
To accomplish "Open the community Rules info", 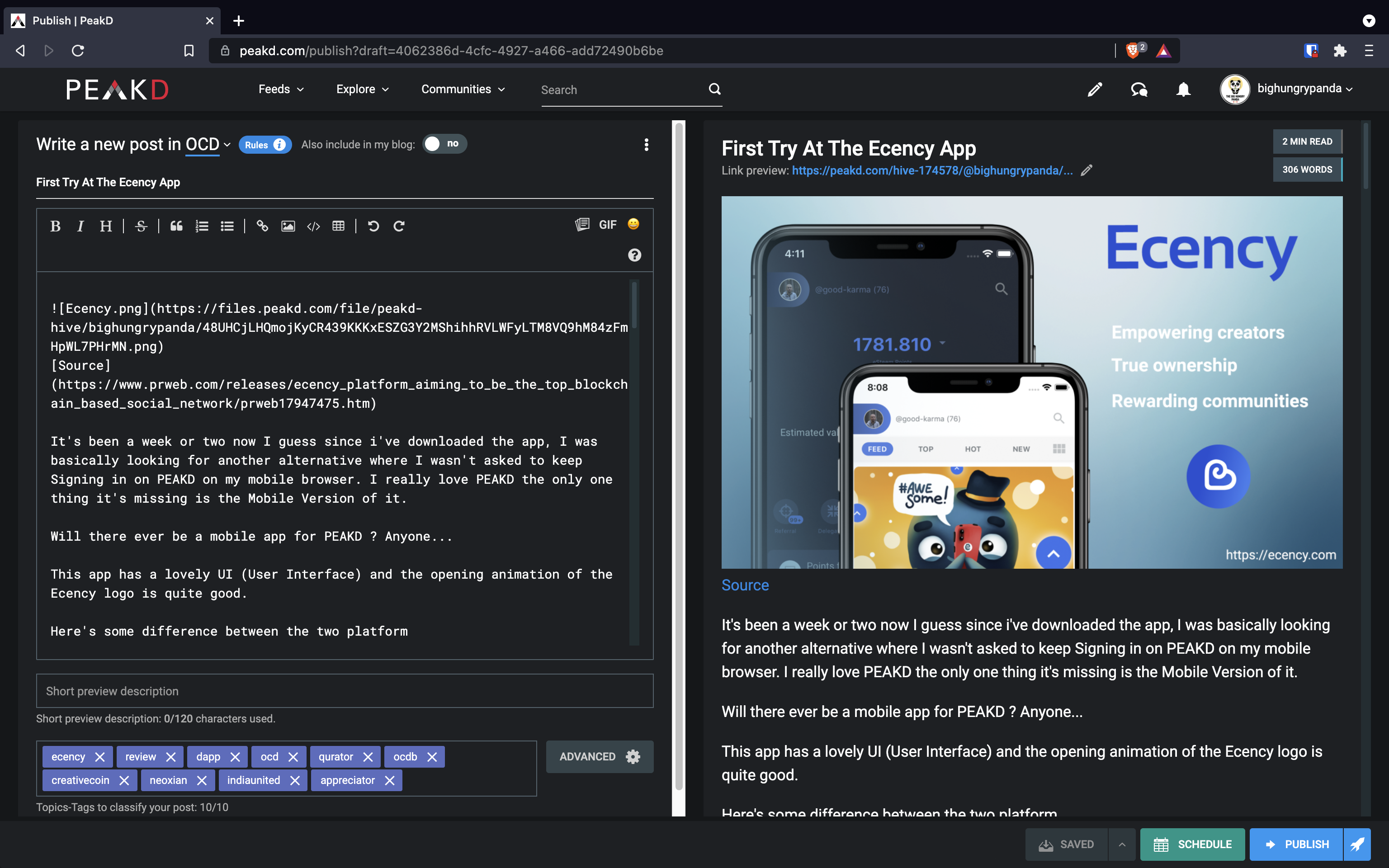I will (x=265, y=145).
